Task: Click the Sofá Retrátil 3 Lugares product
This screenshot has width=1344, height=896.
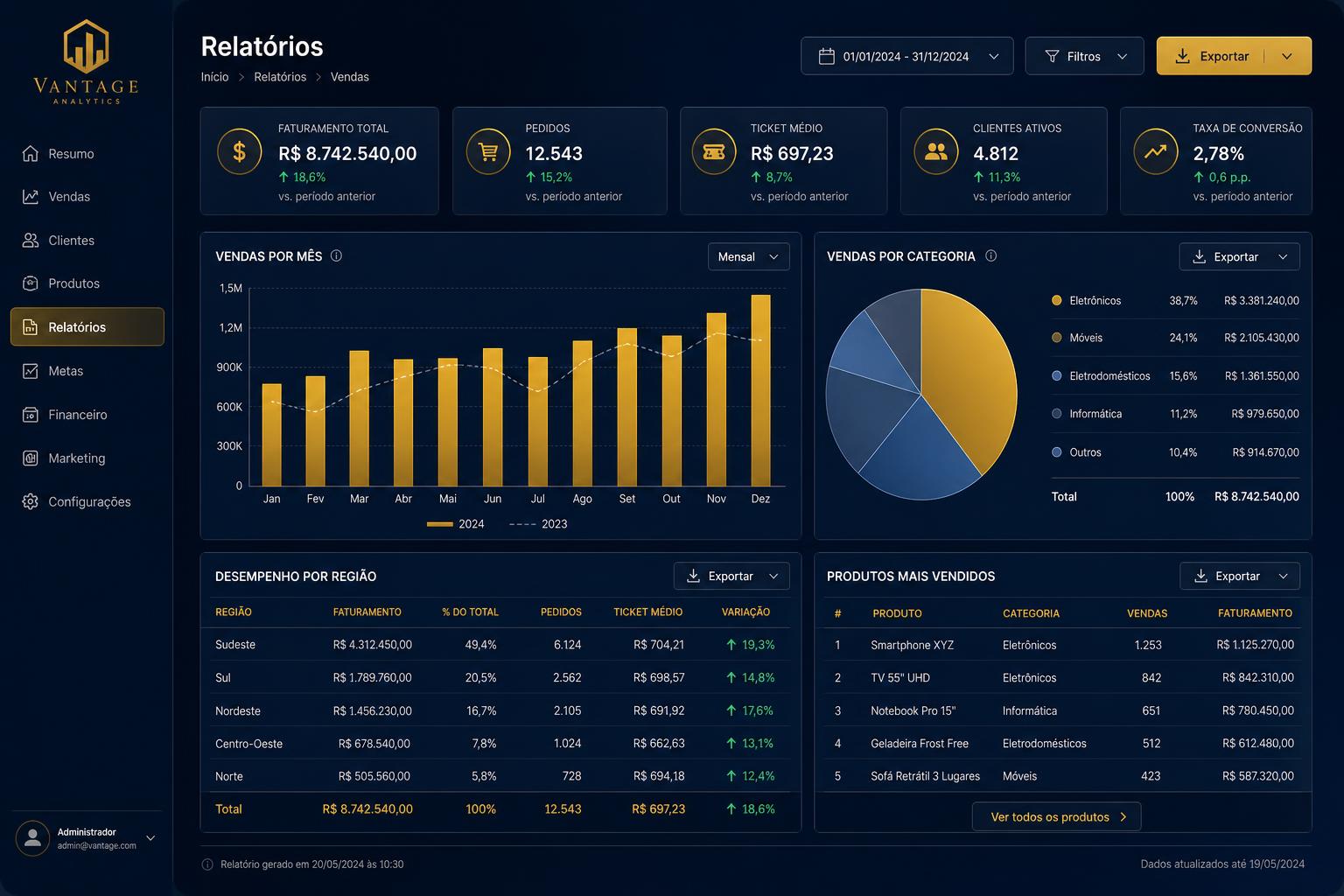Action: 925,776
